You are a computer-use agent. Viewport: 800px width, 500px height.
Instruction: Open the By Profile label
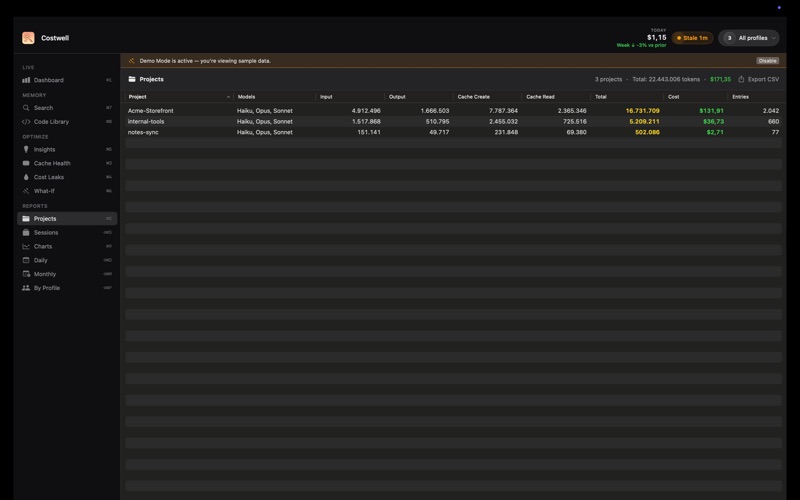pos(47,288)
